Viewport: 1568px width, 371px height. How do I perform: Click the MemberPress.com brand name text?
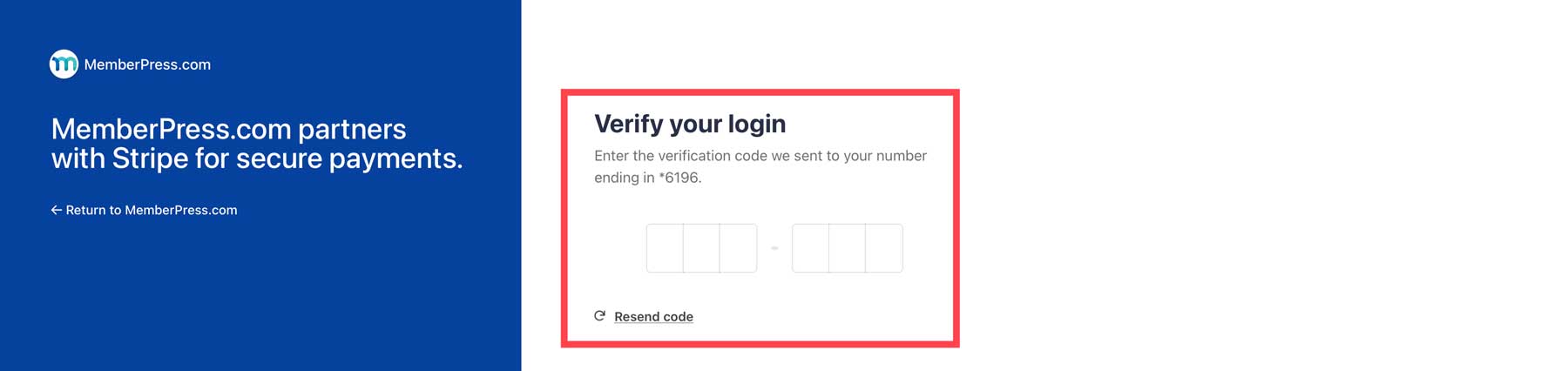click(147, 64)
